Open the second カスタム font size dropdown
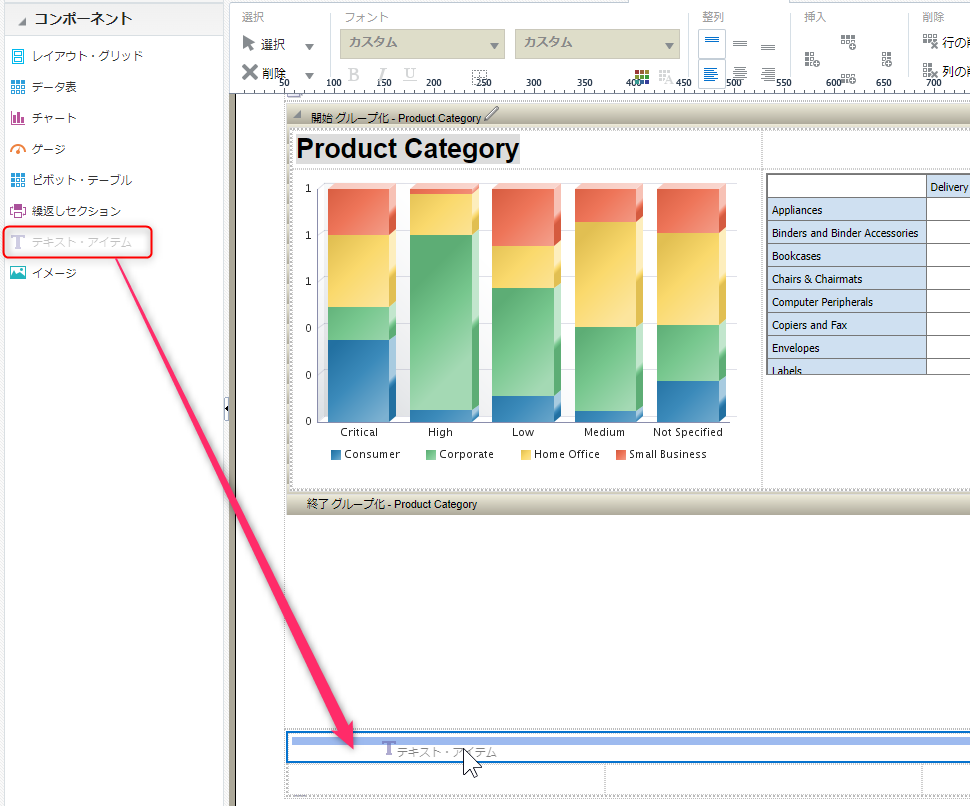Viewport: 970px width, 806px height. coord(597,44)
